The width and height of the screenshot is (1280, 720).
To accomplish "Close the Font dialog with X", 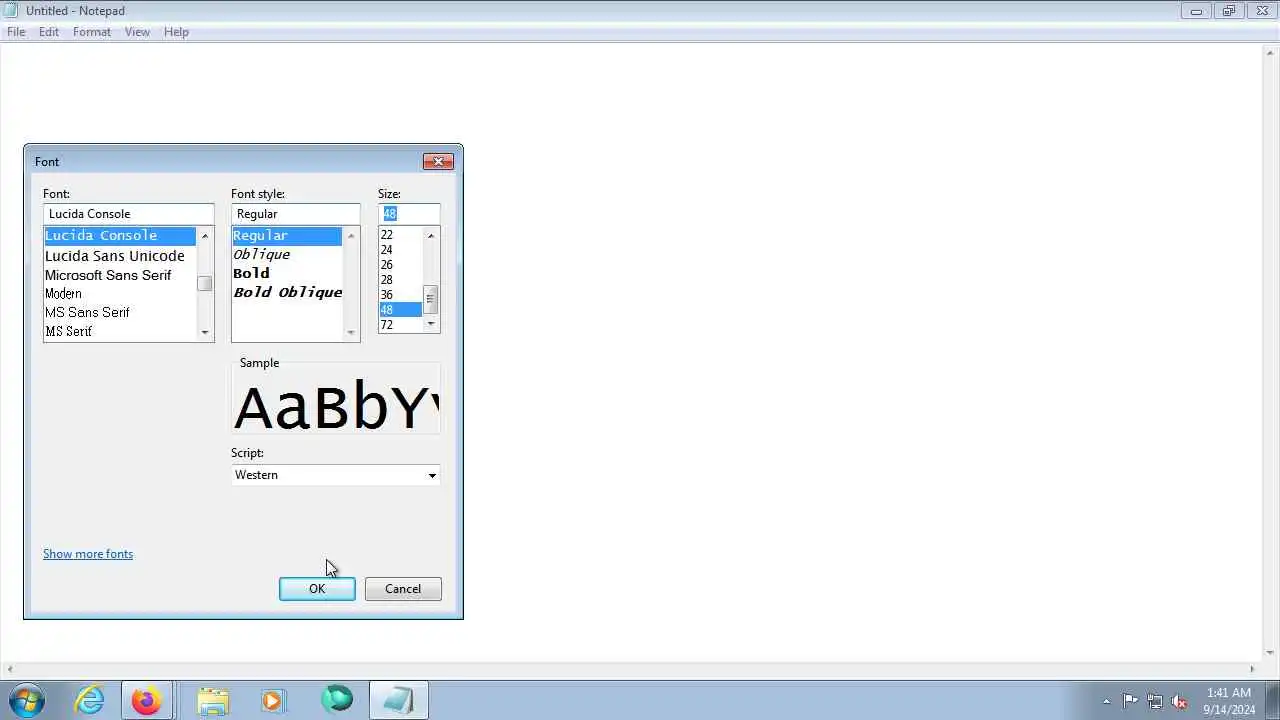I will pyautogui.click(x=438, y=161).
